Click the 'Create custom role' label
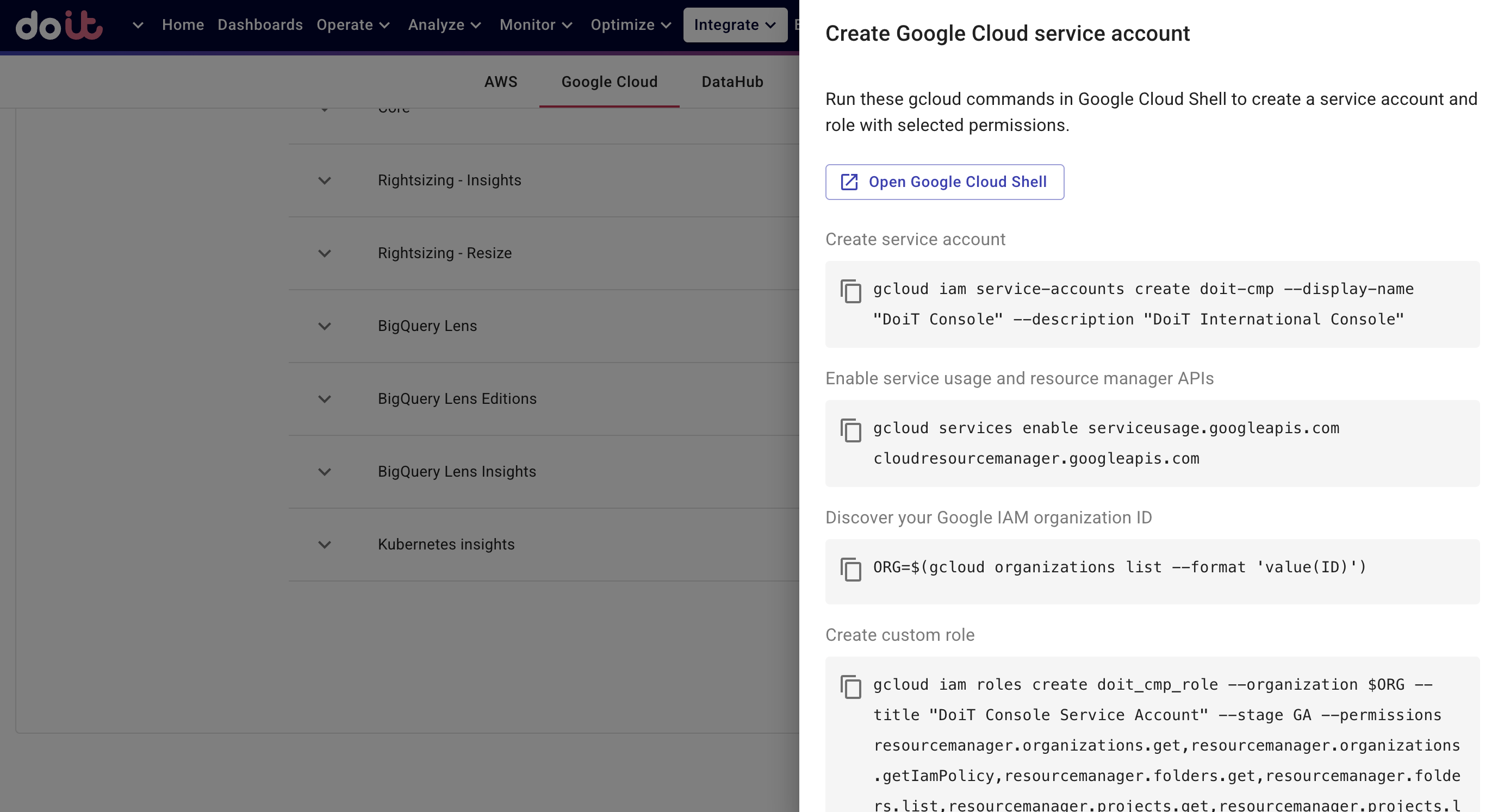The height and width of the screenshot is (812, 1504). point(900,635)
